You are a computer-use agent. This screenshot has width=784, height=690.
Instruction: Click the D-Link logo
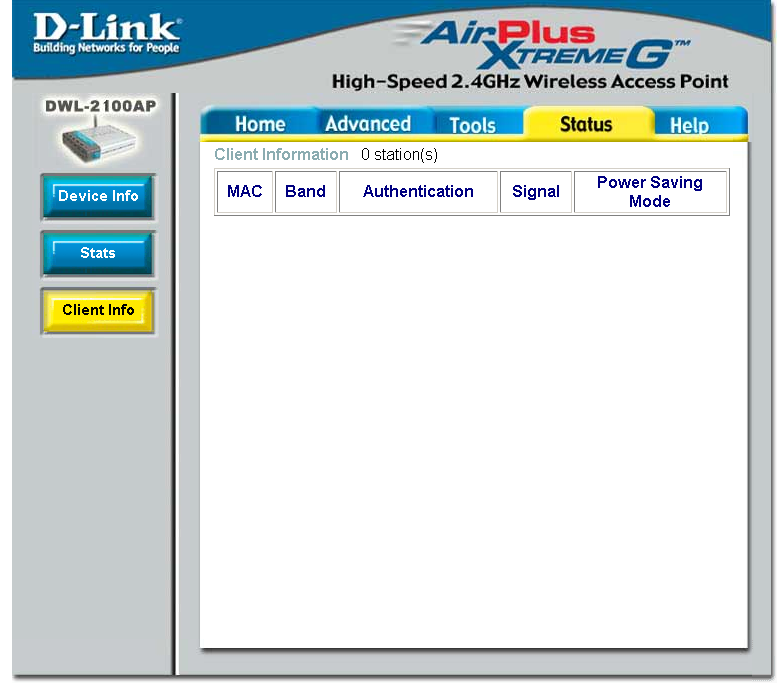coord(107,33)
